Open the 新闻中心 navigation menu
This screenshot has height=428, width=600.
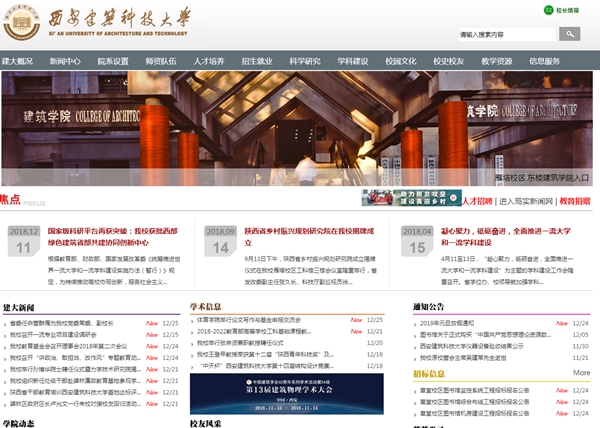point(65,61)
